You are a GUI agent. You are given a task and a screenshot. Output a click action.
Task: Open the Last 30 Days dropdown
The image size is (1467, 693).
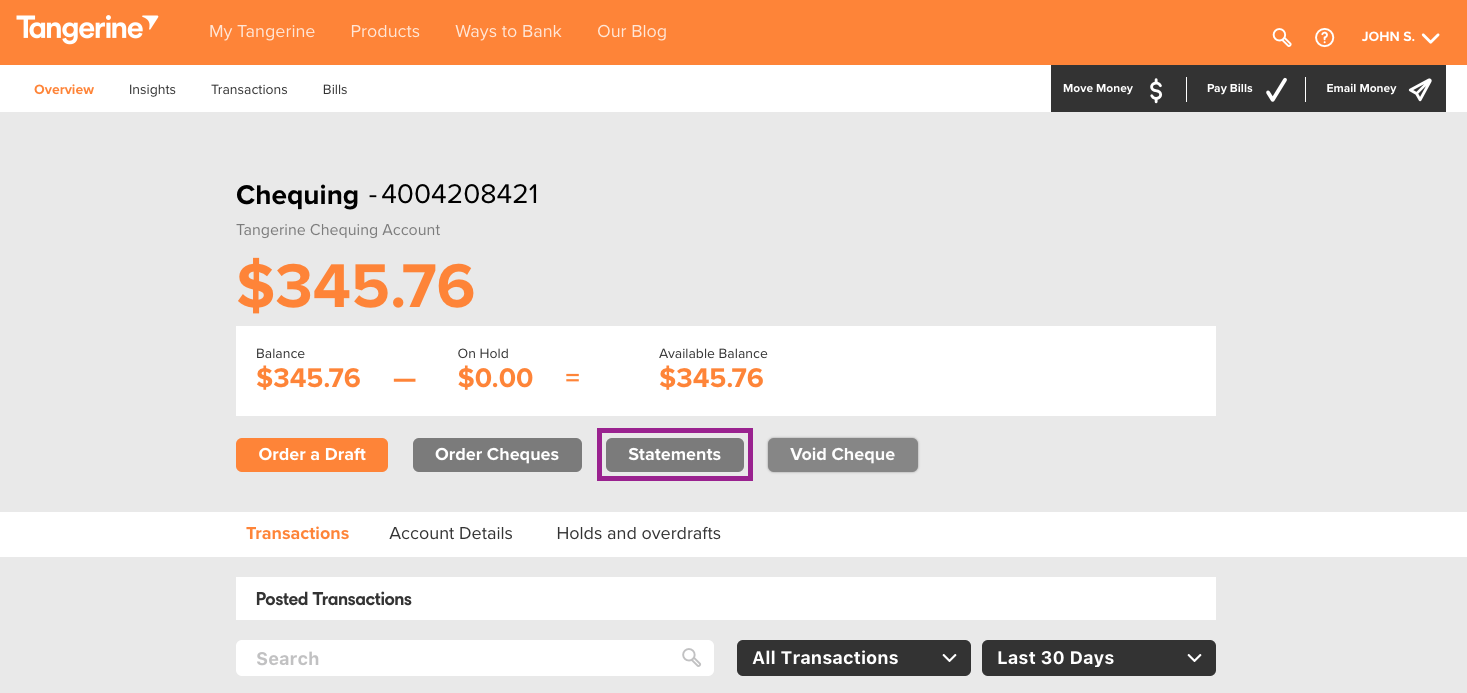[x=1099, y=658]
